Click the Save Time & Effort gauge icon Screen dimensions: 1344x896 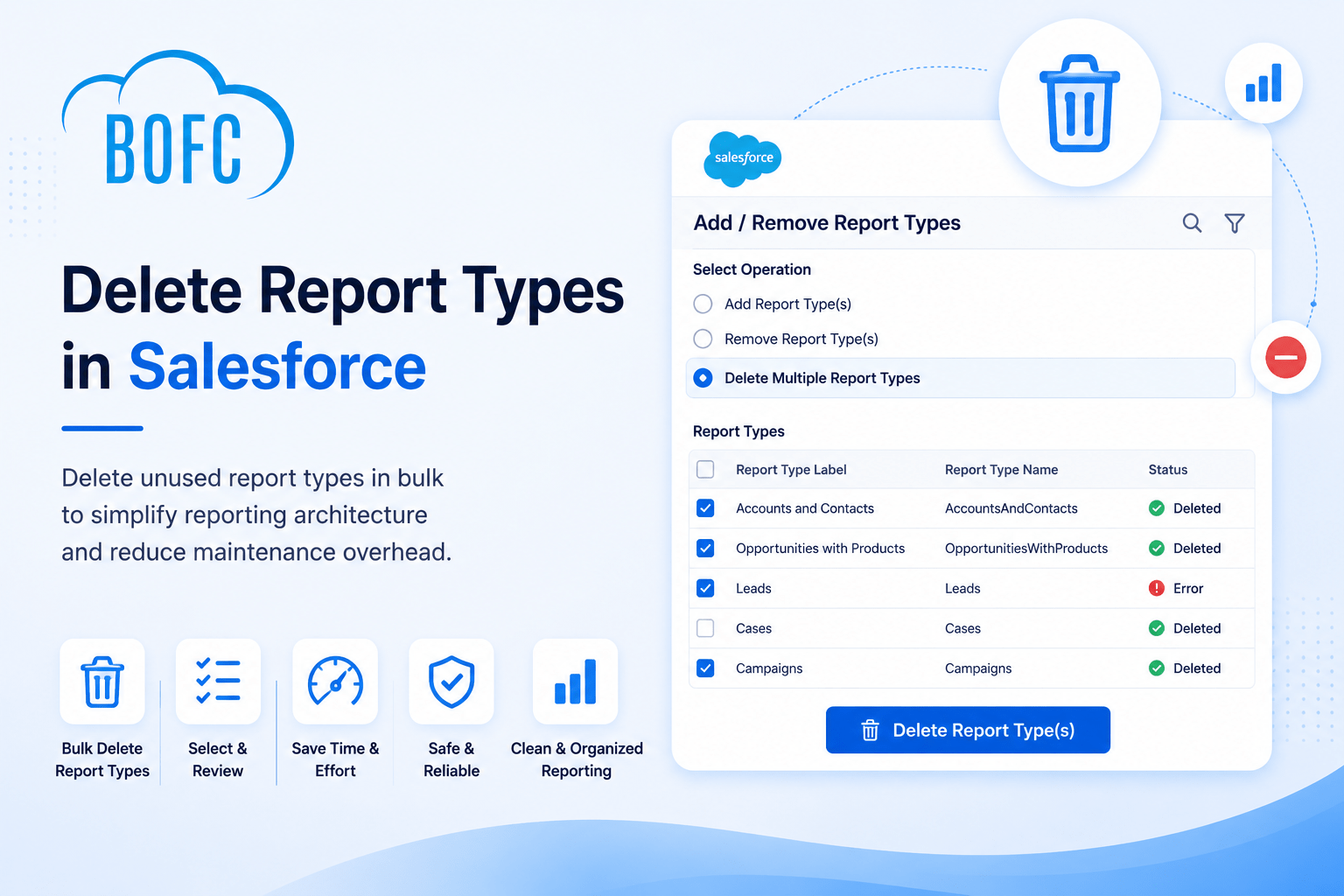[x=335, y=682]
